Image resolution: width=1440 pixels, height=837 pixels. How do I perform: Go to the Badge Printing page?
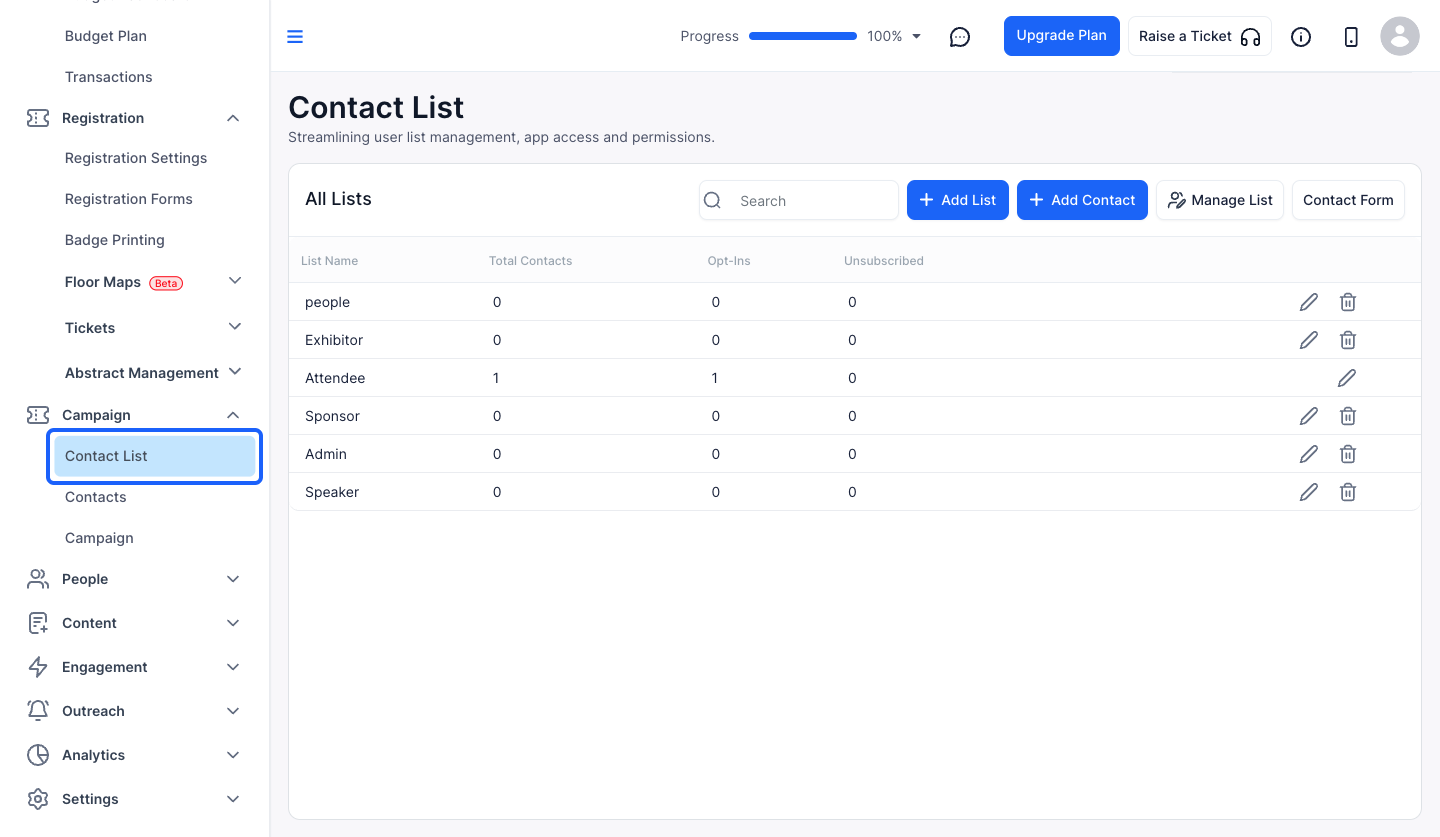click(115, 240)
